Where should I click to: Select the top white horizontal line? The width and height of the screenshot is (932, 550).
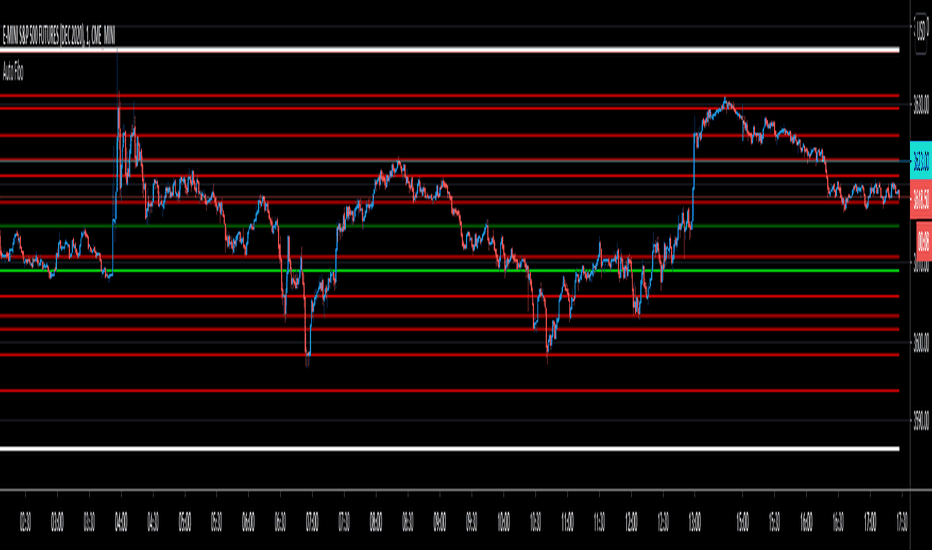449,50
